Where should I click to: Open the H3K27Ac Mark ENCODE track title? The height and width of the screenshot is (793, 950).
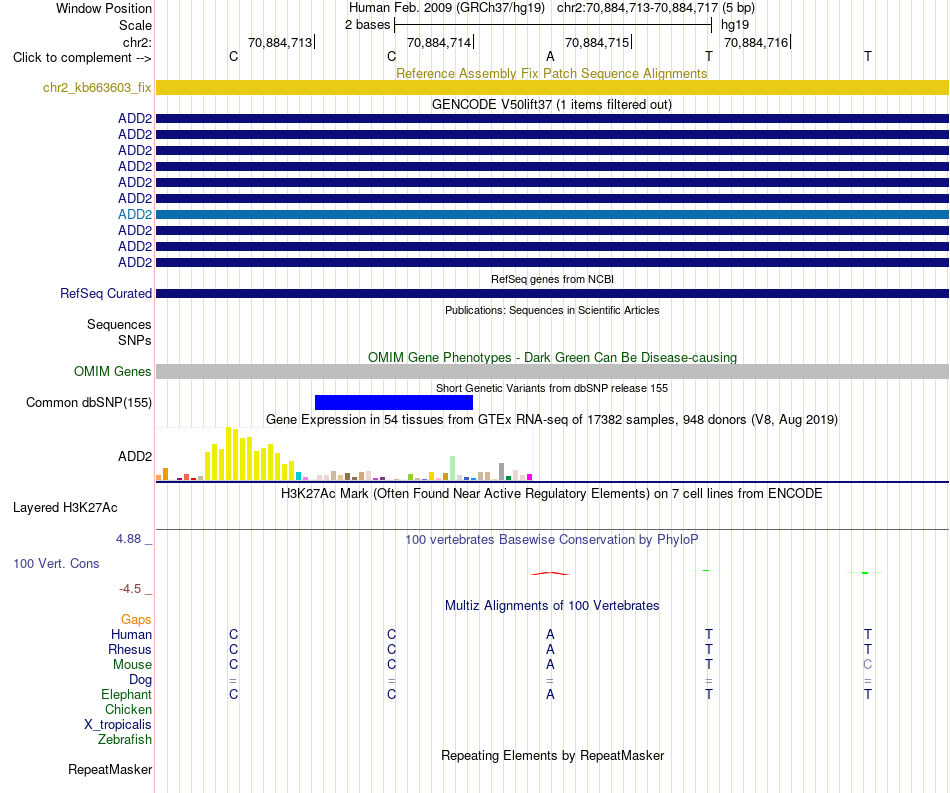coord(551,493)
